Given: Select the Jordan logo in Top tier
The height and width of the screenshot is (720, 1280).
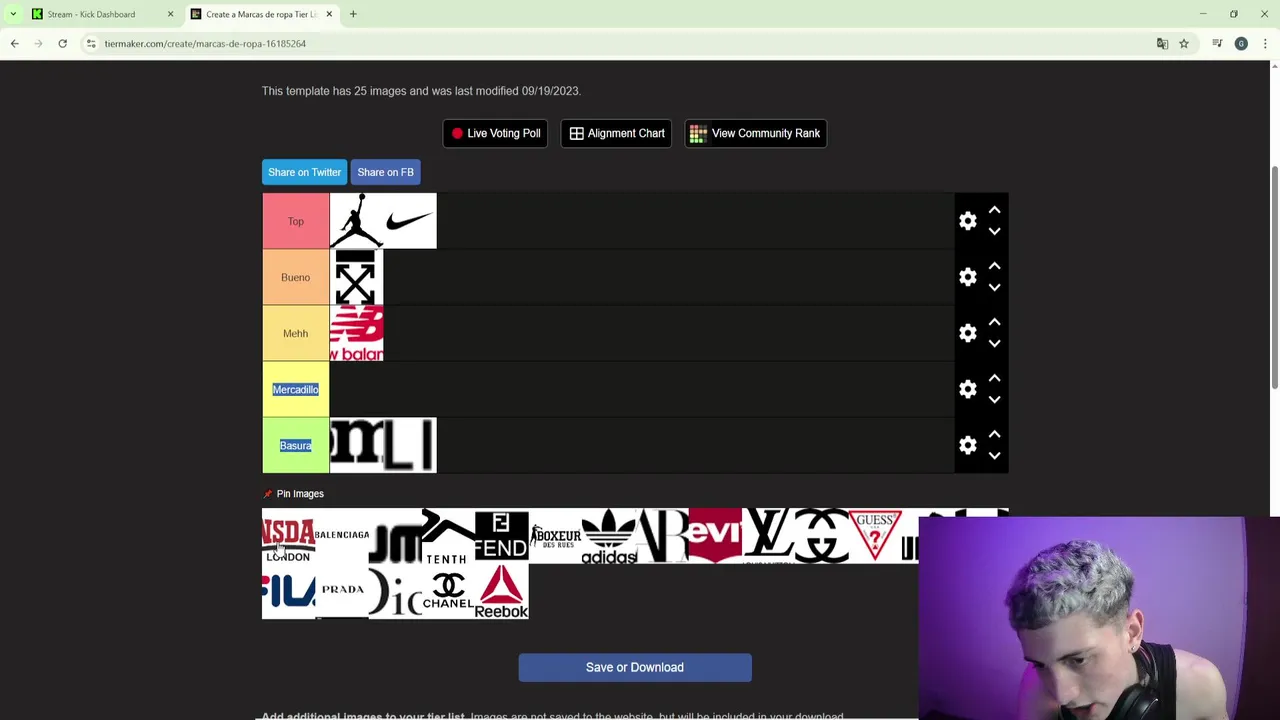Looking at the screenshot, I should (356, 221).
